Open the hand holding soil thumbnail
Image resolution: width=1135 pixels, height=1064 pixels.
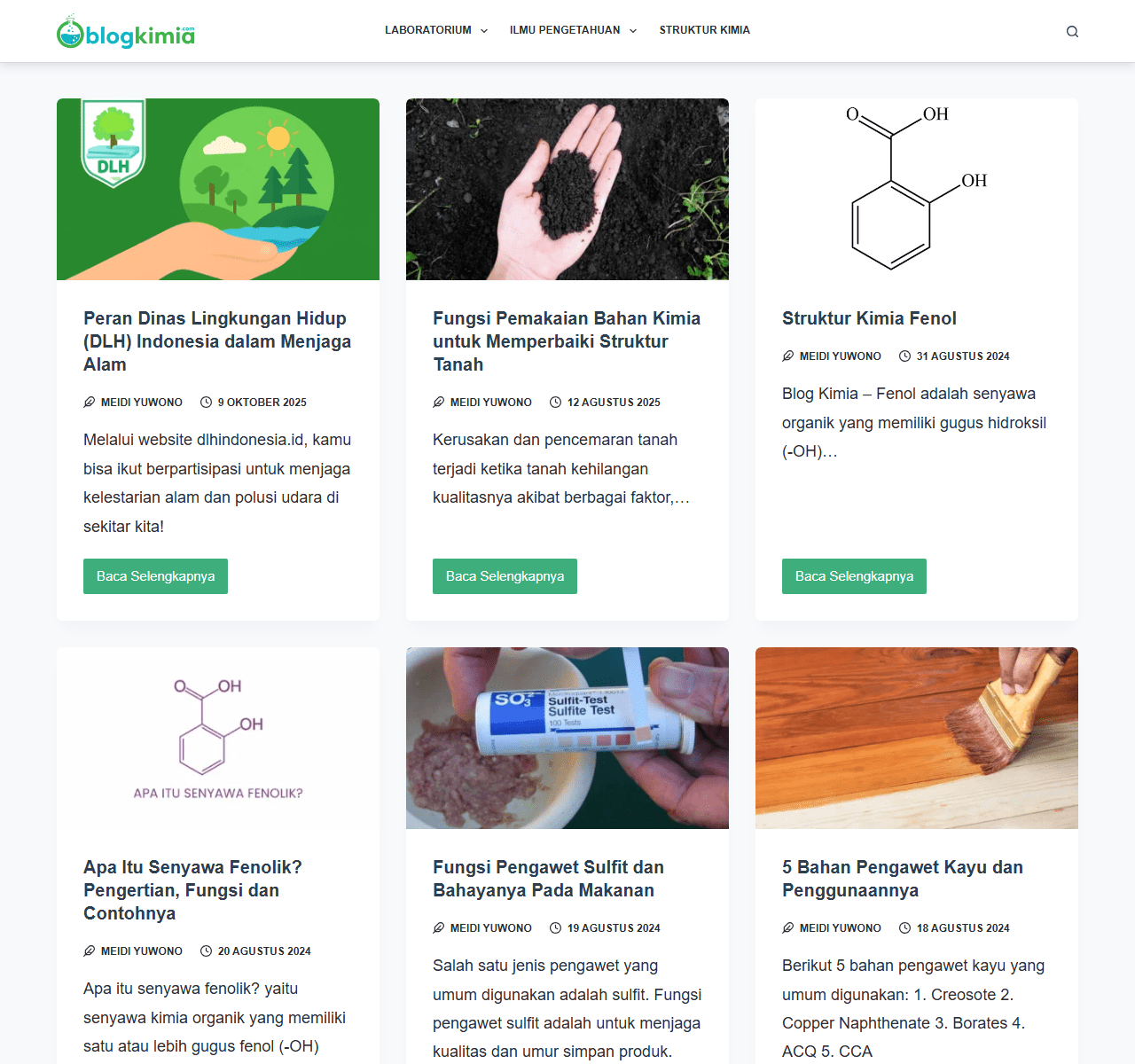(567, 189)
